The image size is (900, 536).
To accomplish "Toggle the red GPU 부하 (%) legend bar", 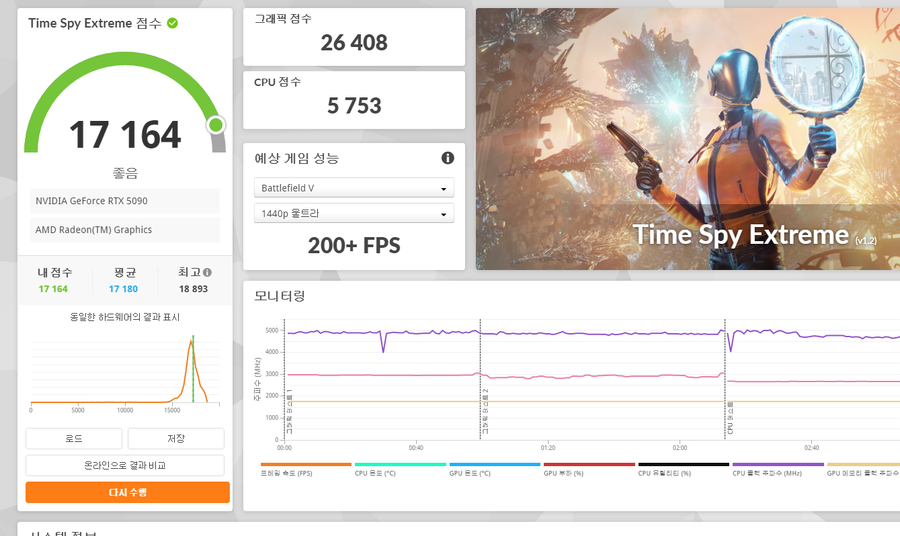I will 589,464.
